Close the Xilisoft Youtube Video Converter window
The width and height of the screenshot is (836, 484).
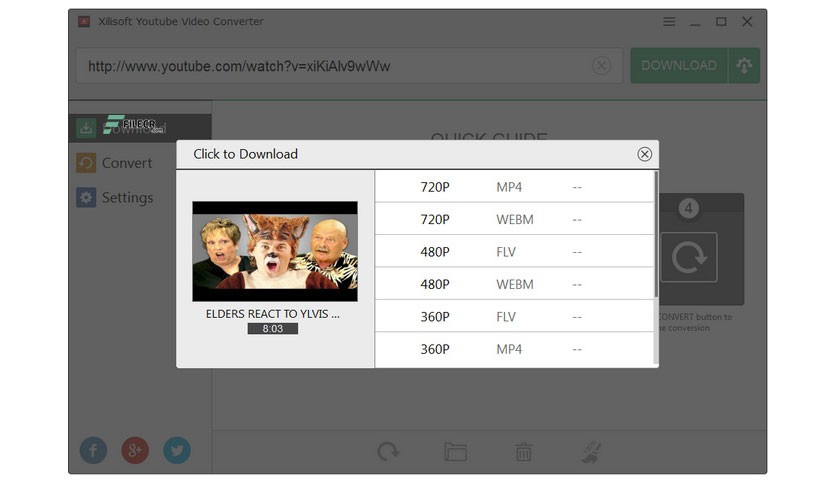[747, 21]
